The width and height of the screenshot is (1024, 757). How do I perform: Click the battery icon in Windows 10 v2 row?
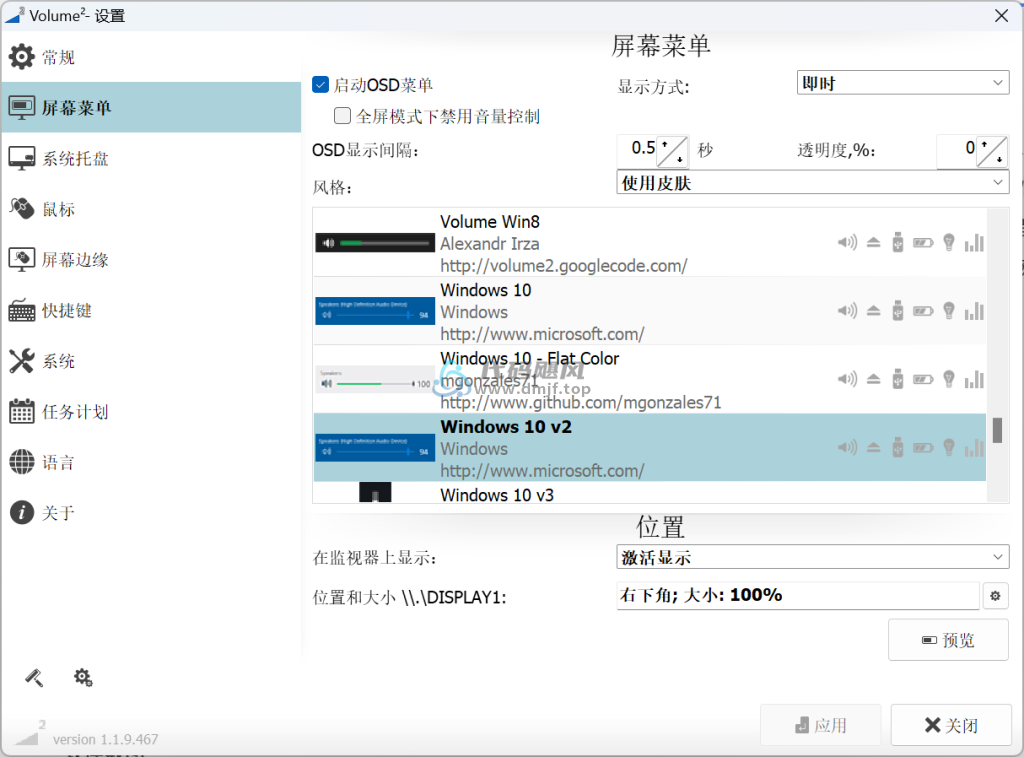click(x=923, y=447)
